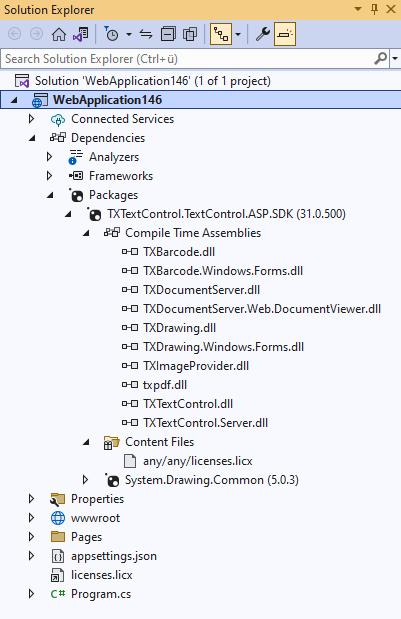This screenshot has height=619, width=401.
Task: Click the Back navigation arrow in toolbar
Action: (15, 34)
